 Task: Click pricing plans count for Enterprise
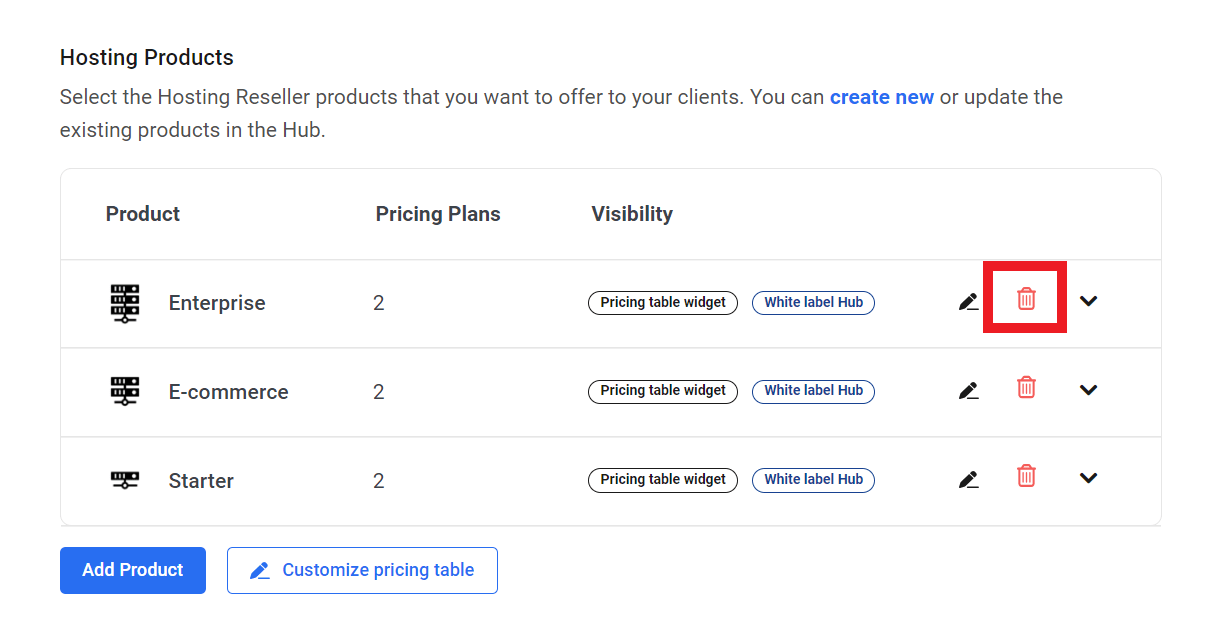click(379, 303)
